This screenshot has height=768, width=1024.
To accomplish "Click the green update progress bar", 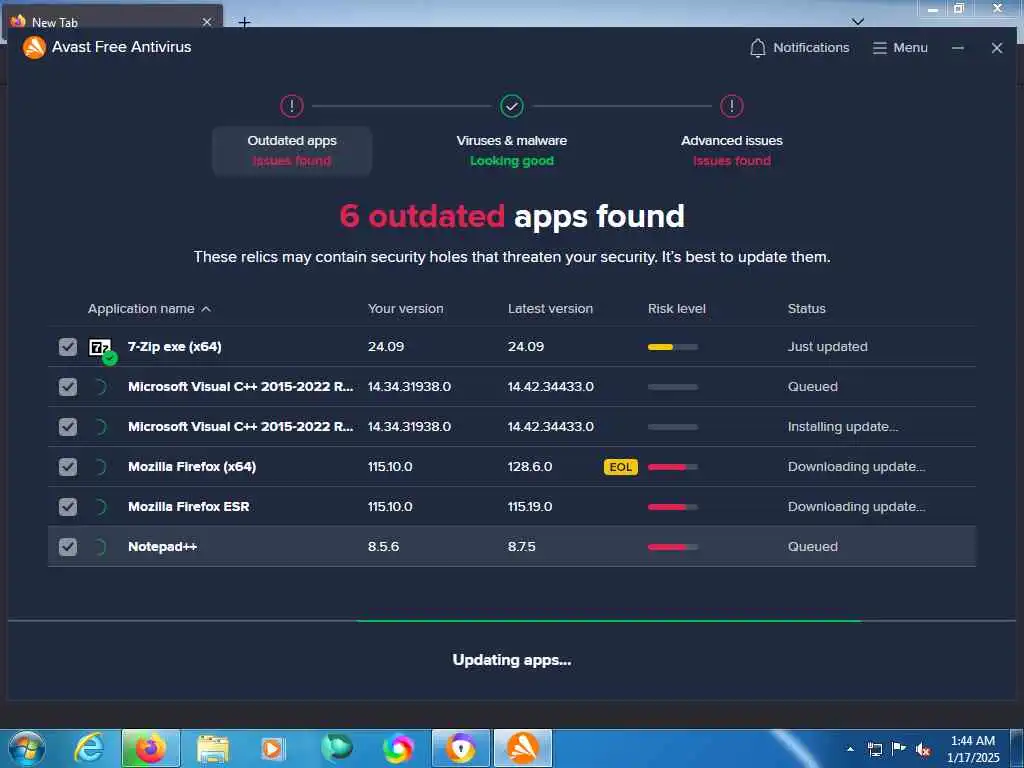I will pyautogui.click(x=609, y=621).
